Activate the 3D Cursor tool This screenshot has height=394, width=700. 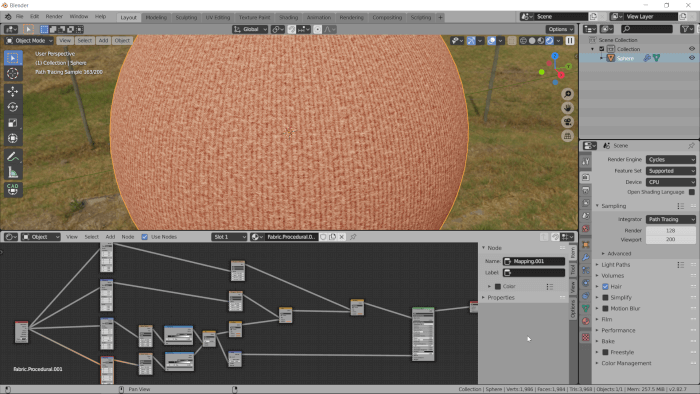[12, 74]
